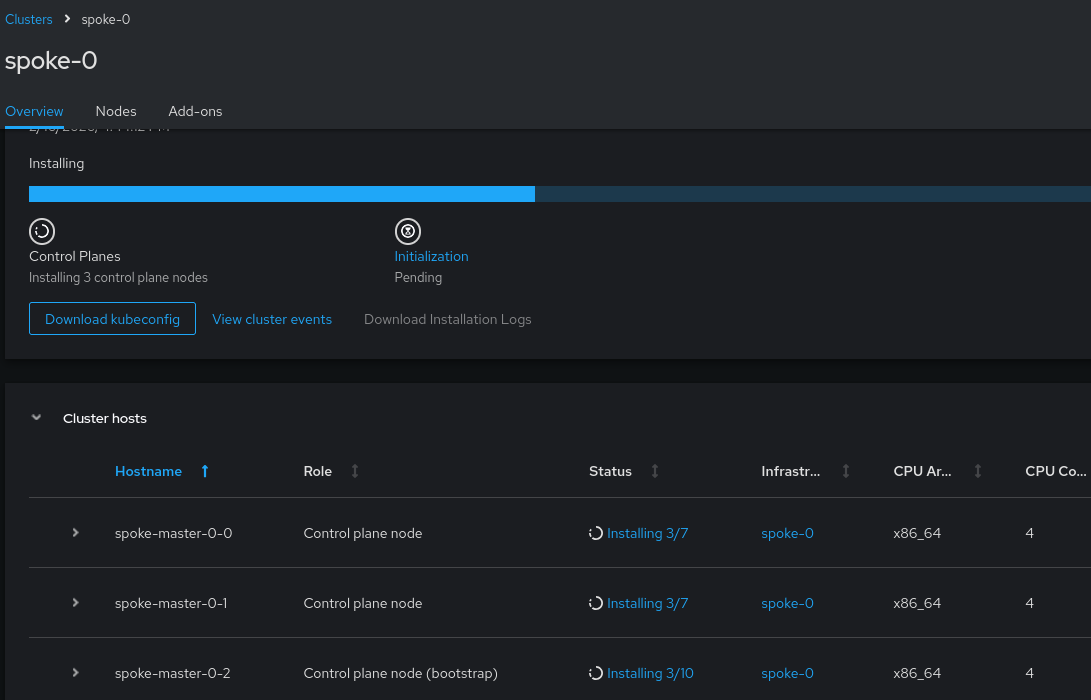
Task: Sort table by Status column icon
Action: click(655, 471)
